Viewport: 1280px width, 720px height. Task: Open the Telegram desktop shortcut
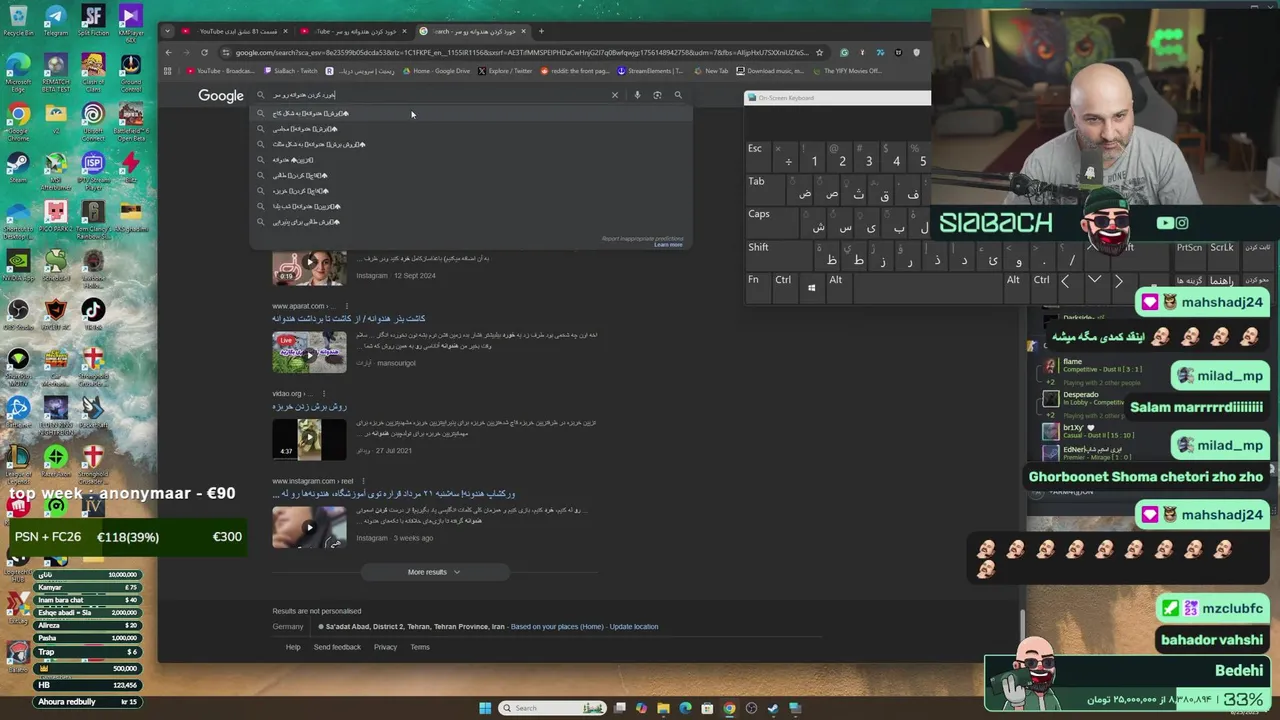coord(55,19)
